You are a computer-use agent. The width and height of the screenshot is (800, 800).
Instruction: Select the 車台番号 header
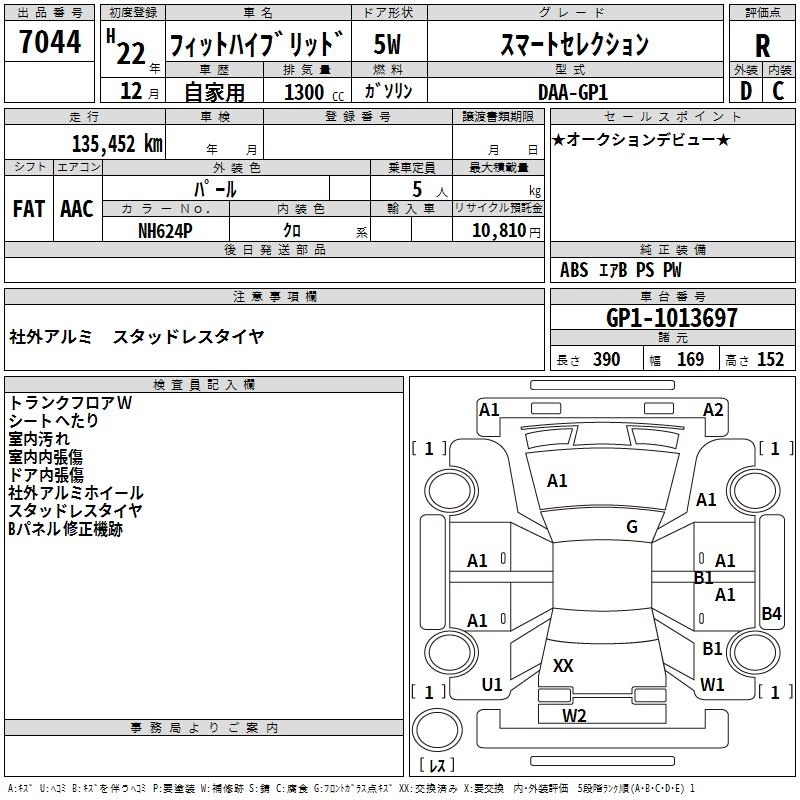coord(672,296)
